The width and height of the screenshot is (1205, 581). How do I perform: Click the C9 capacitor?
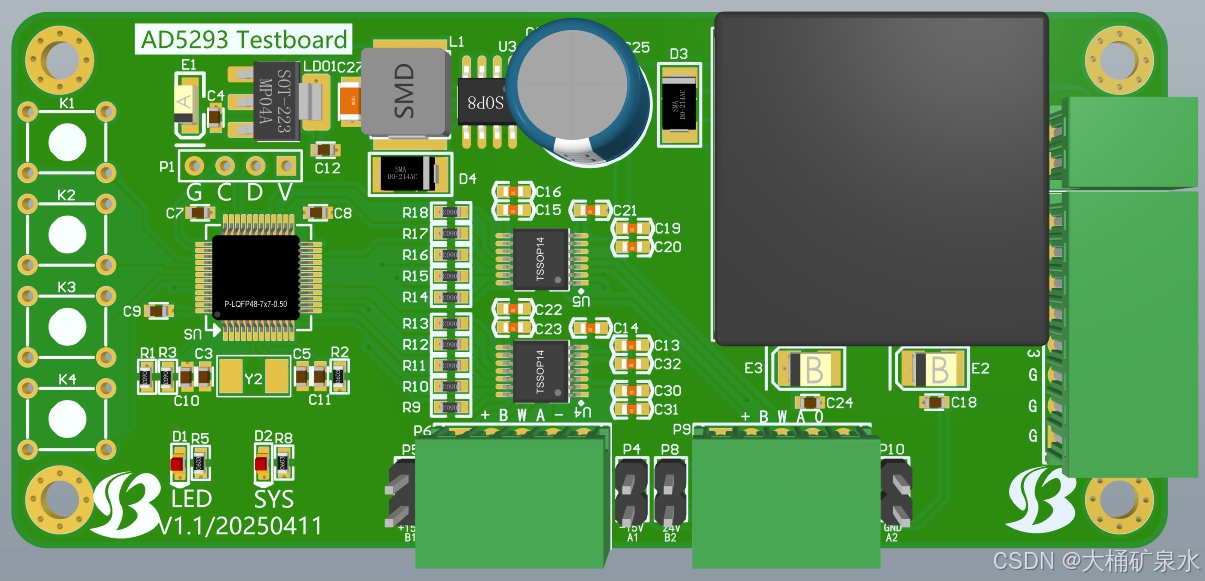tap(159, 311)
